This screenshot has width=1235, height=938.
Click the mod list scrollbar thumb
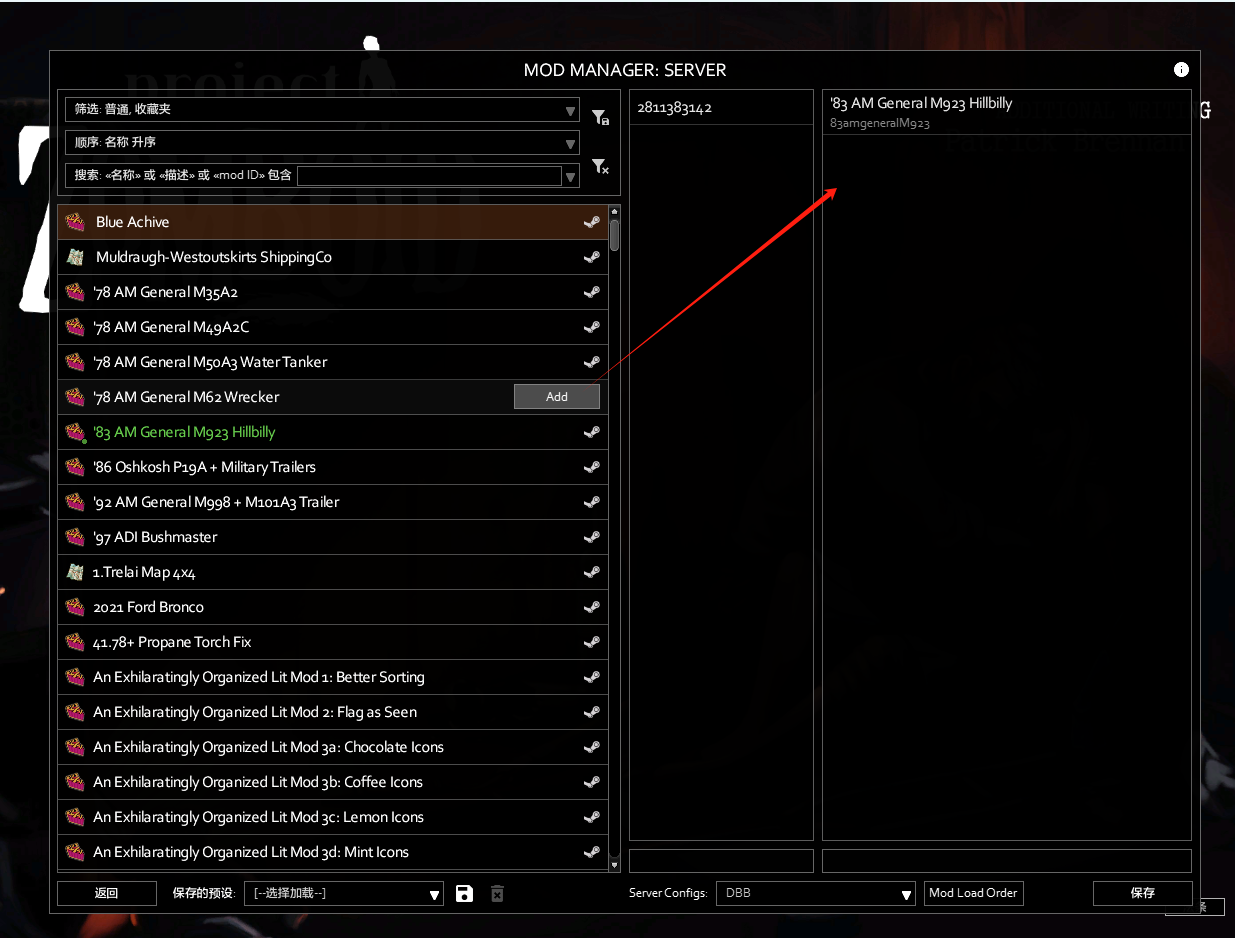click(614, 235)
